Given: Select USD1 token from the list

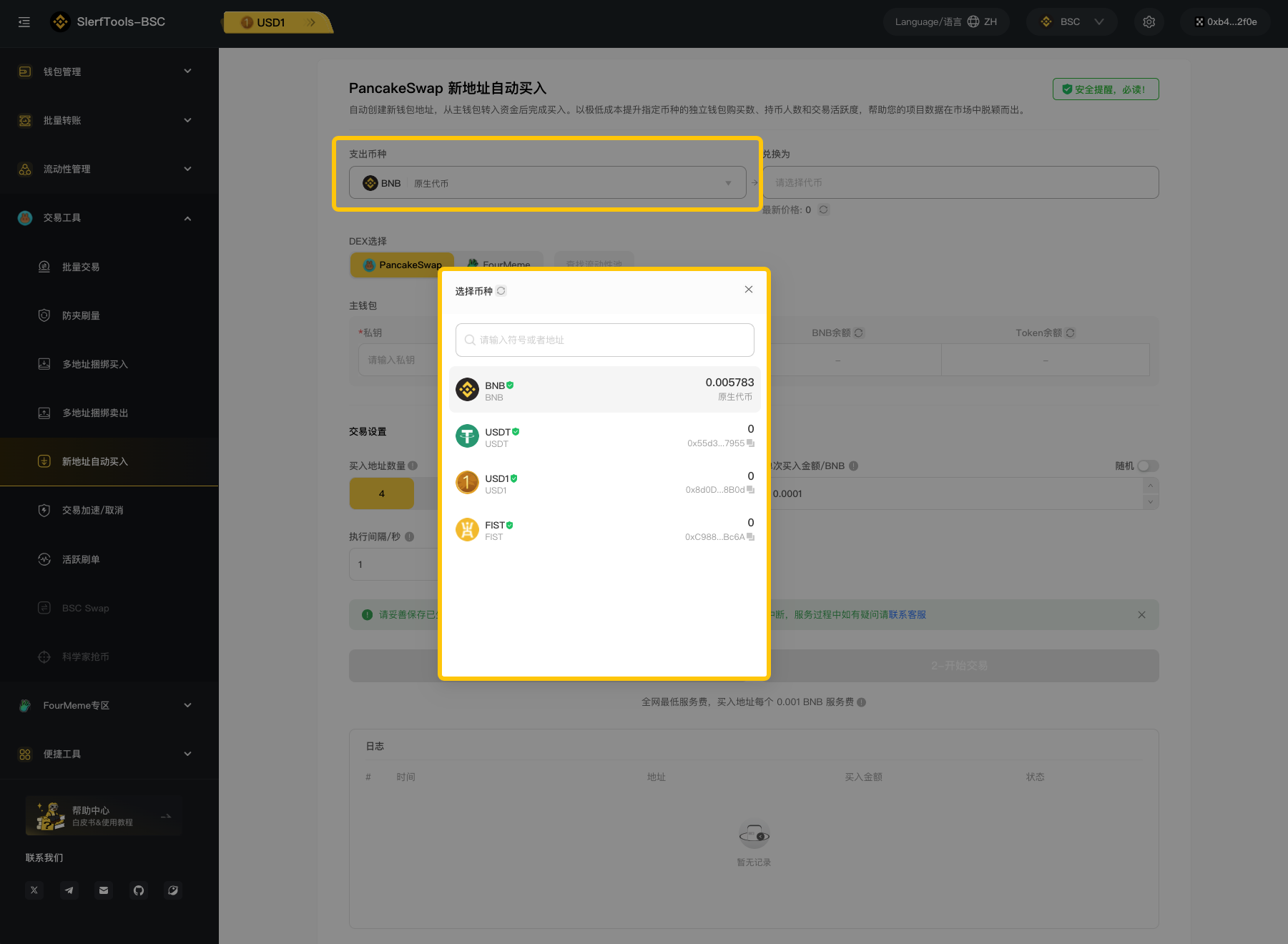Looking at the screenshot, I should [x=604, y=483].
